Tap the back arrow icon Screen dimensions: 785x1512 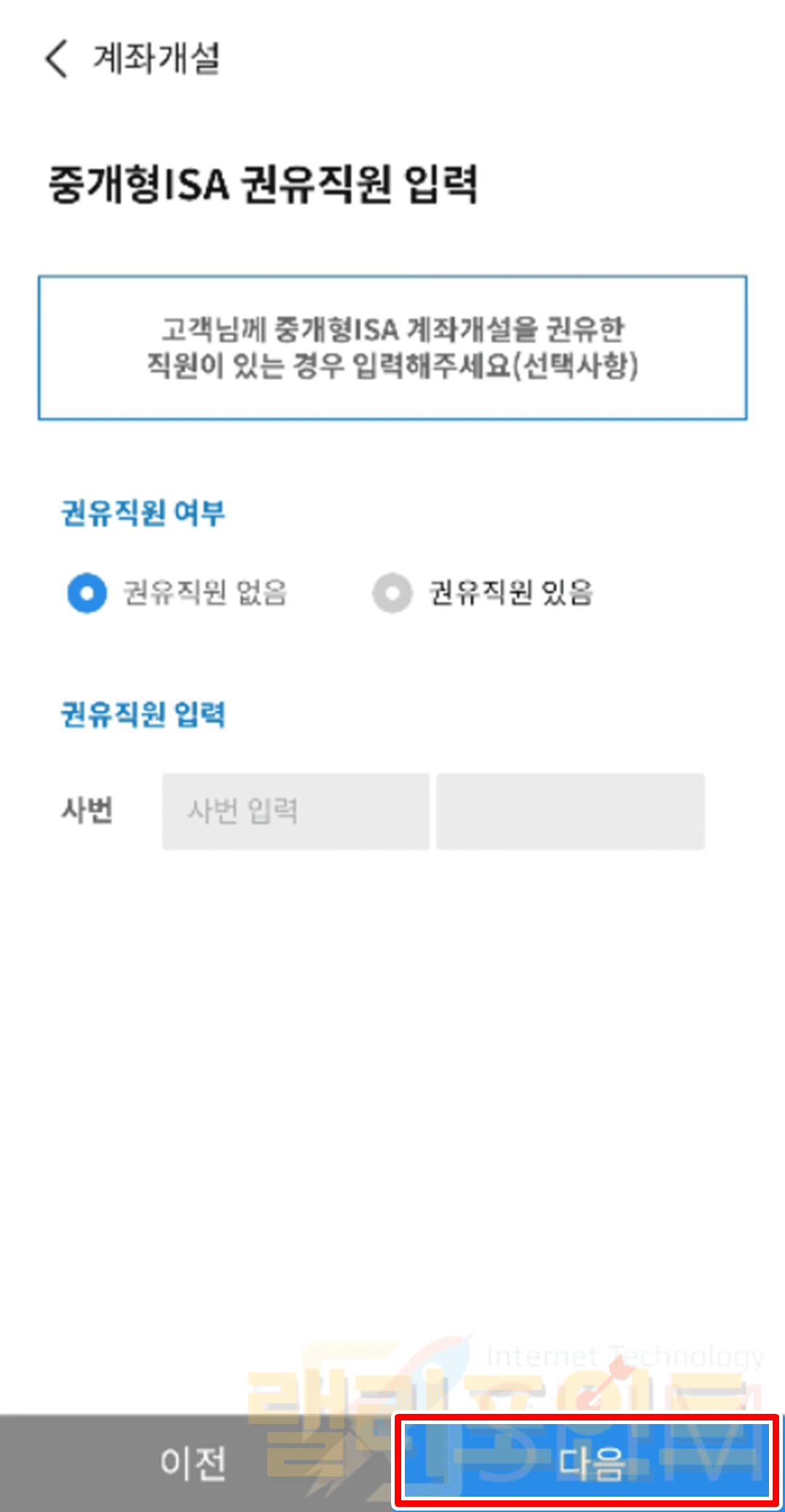pyautogui.click(x=57, y=58)
